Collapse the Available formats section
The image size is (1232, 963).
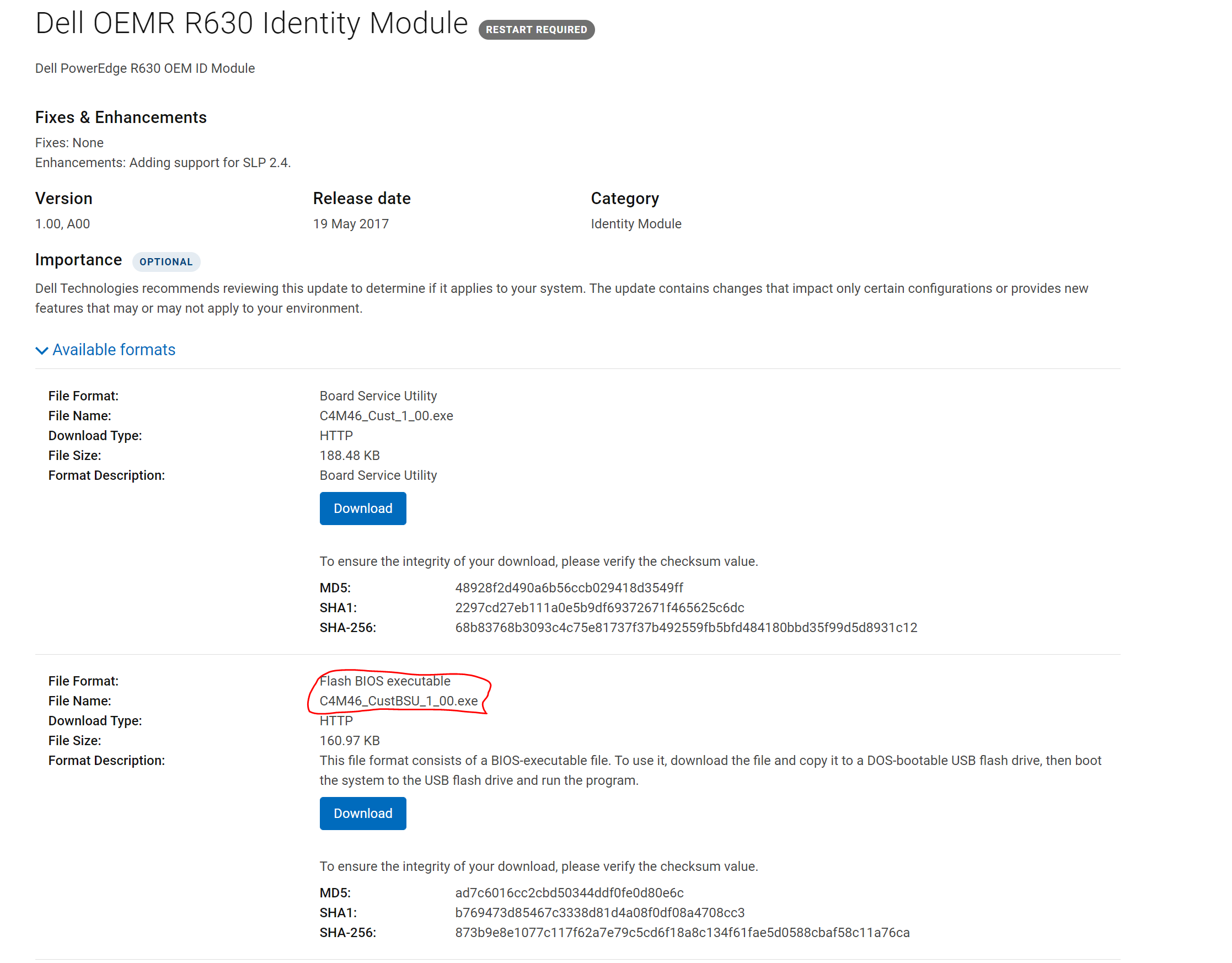pos(105,350)
